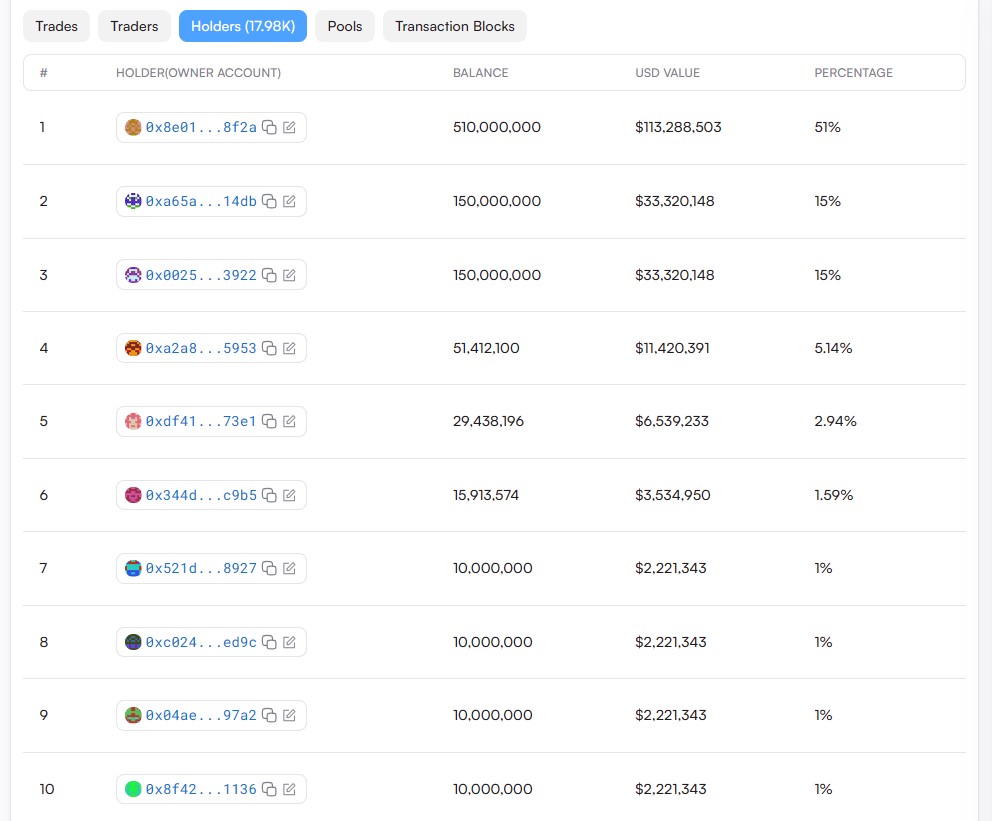Open the Transaction Blocks tab
Screen dimensions: 992x821
[x=455, y=26]
